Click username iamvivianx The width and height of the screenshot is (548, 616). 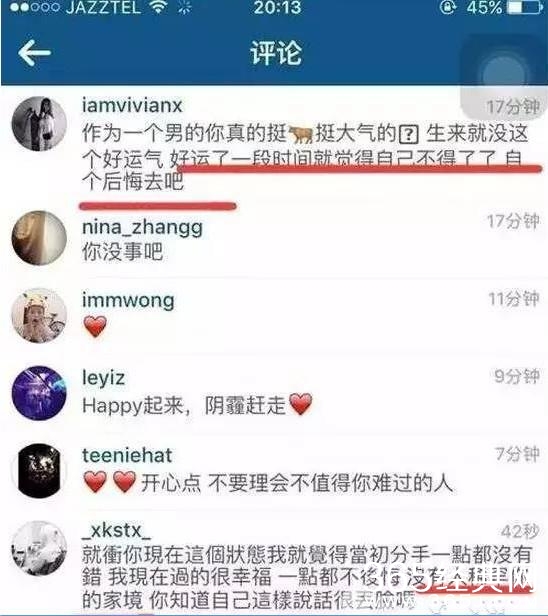(x=132, y=105)
